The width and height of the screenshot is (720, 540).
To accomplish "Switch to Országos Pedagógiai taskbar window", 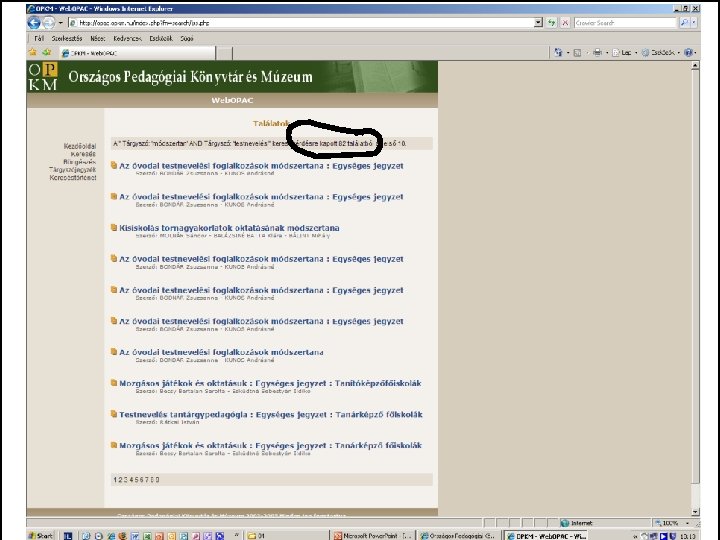I will pos(458,535).
